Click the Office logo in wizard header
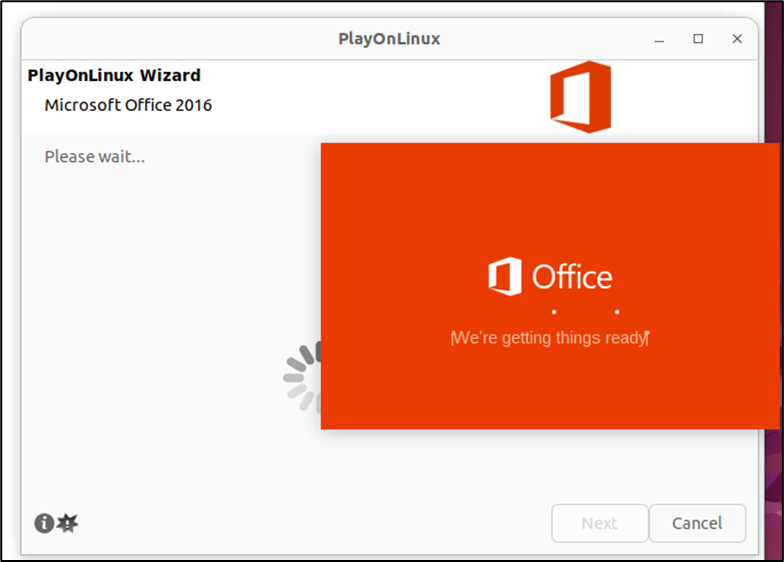This screenshot has width=784, height=562. pyautogui.click(x=580, y=97)
